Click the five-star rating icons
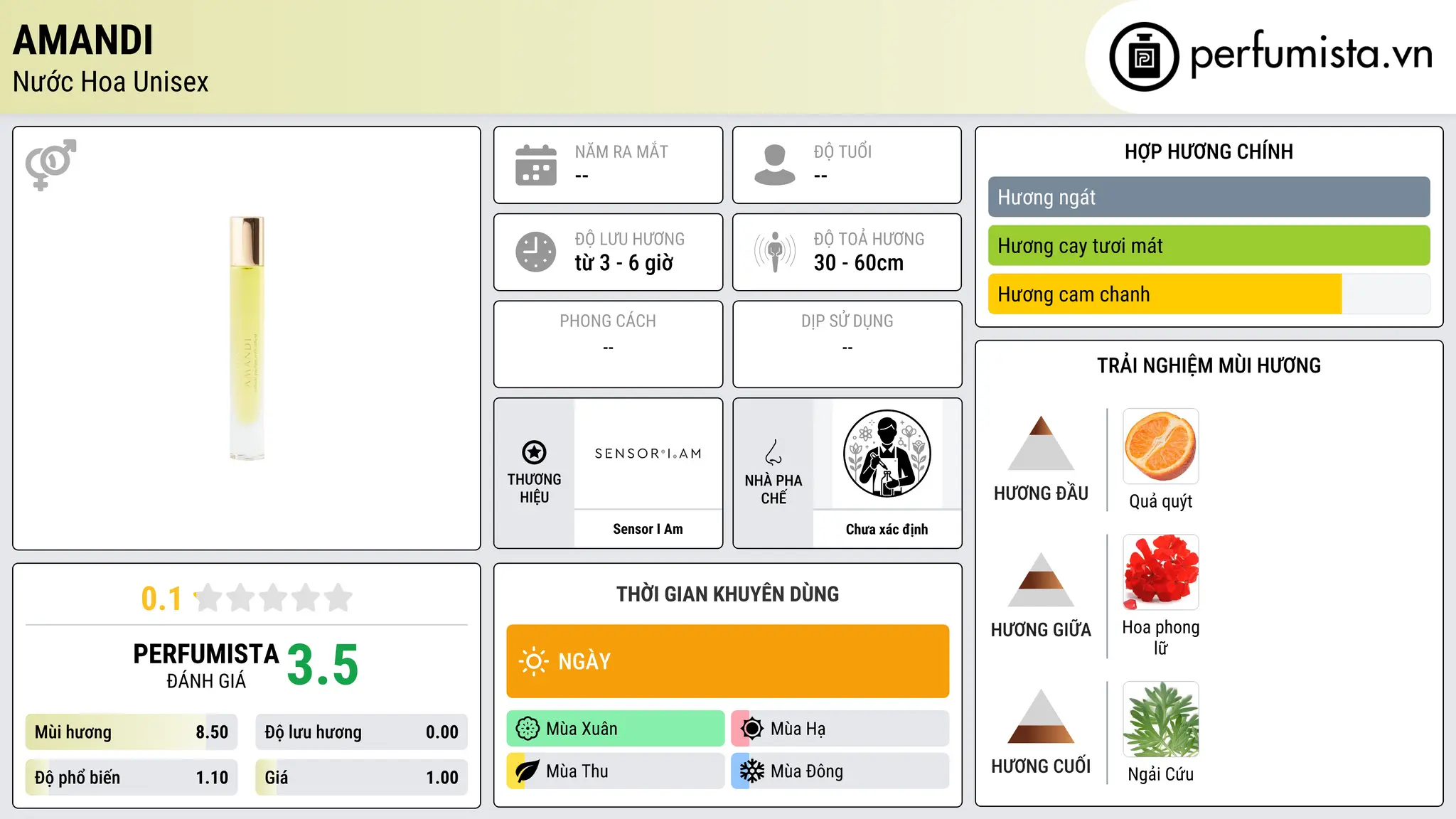 (x=274, y=598)
